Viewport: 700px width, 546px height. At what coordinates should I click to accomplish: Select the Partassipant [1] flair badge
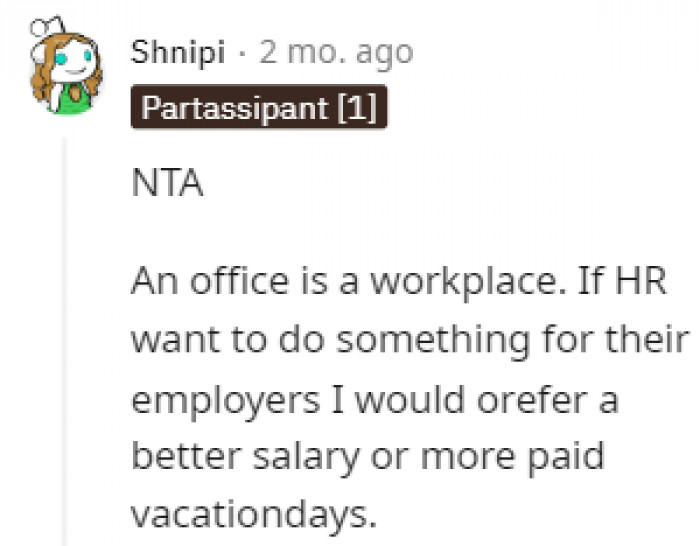click(x=259, y=107)
